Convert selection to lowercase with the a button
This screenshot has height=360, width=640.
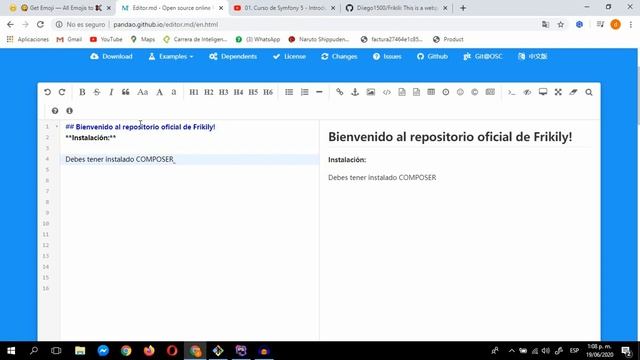(x=174, y=92)
